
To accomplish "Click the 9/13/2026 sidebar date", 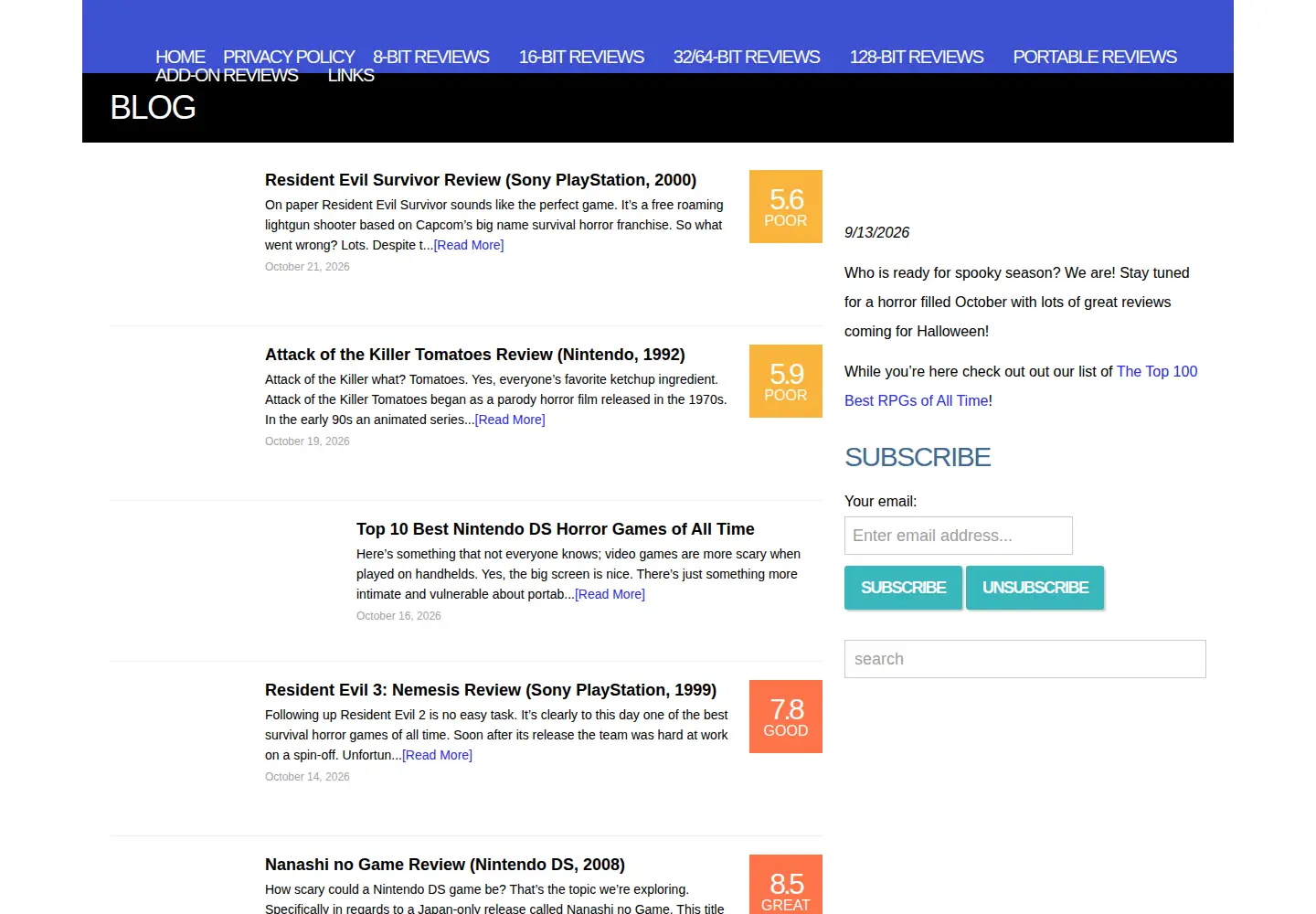I will 877,232.
